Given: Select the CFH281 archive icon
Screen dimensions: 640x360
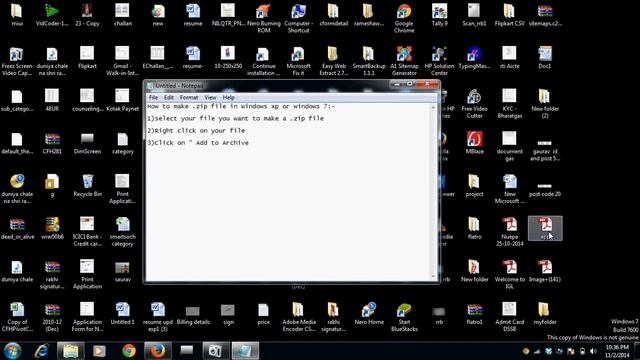Looking at the screenshot, I should click(52, 143).
